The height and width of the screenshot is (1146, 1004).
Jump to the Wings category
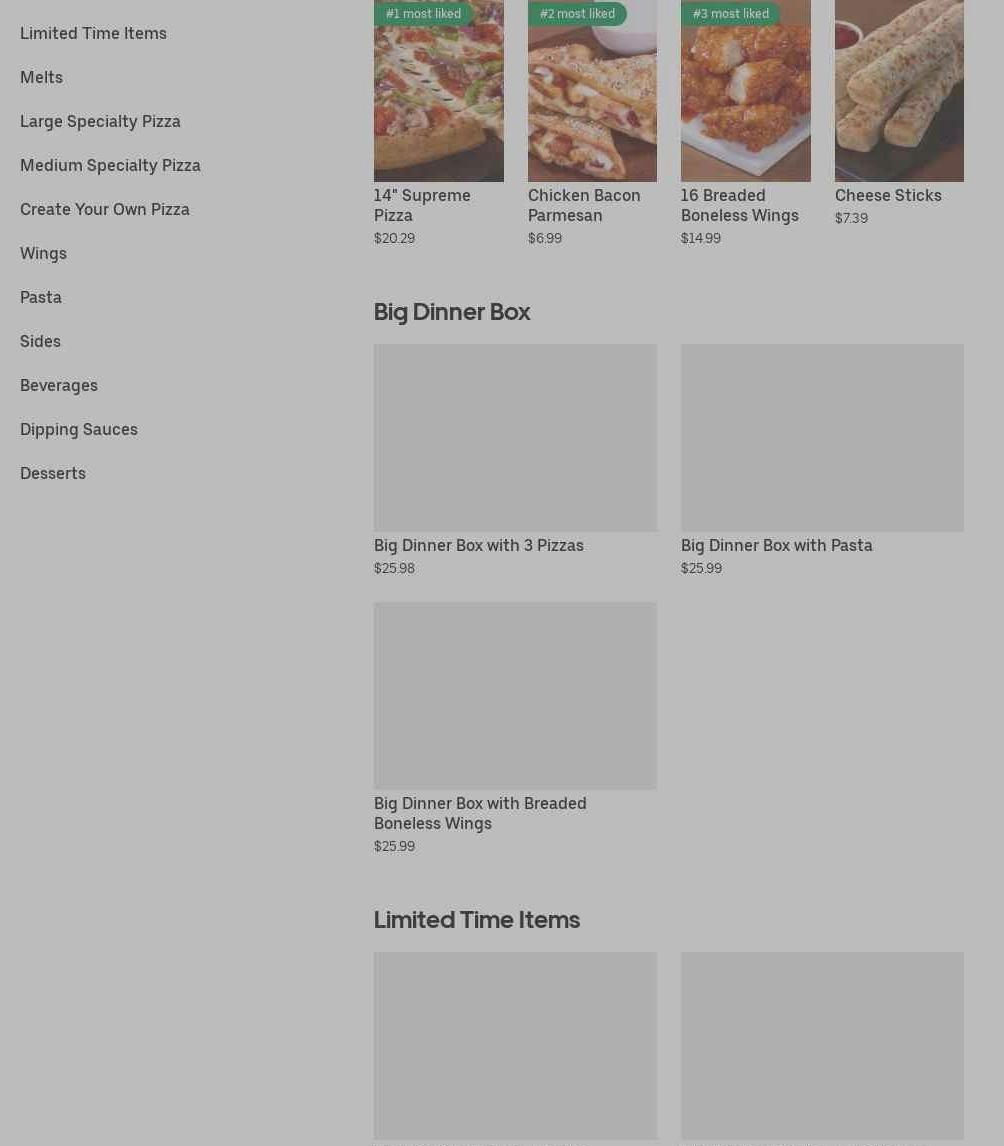click(x=43, y=253)
